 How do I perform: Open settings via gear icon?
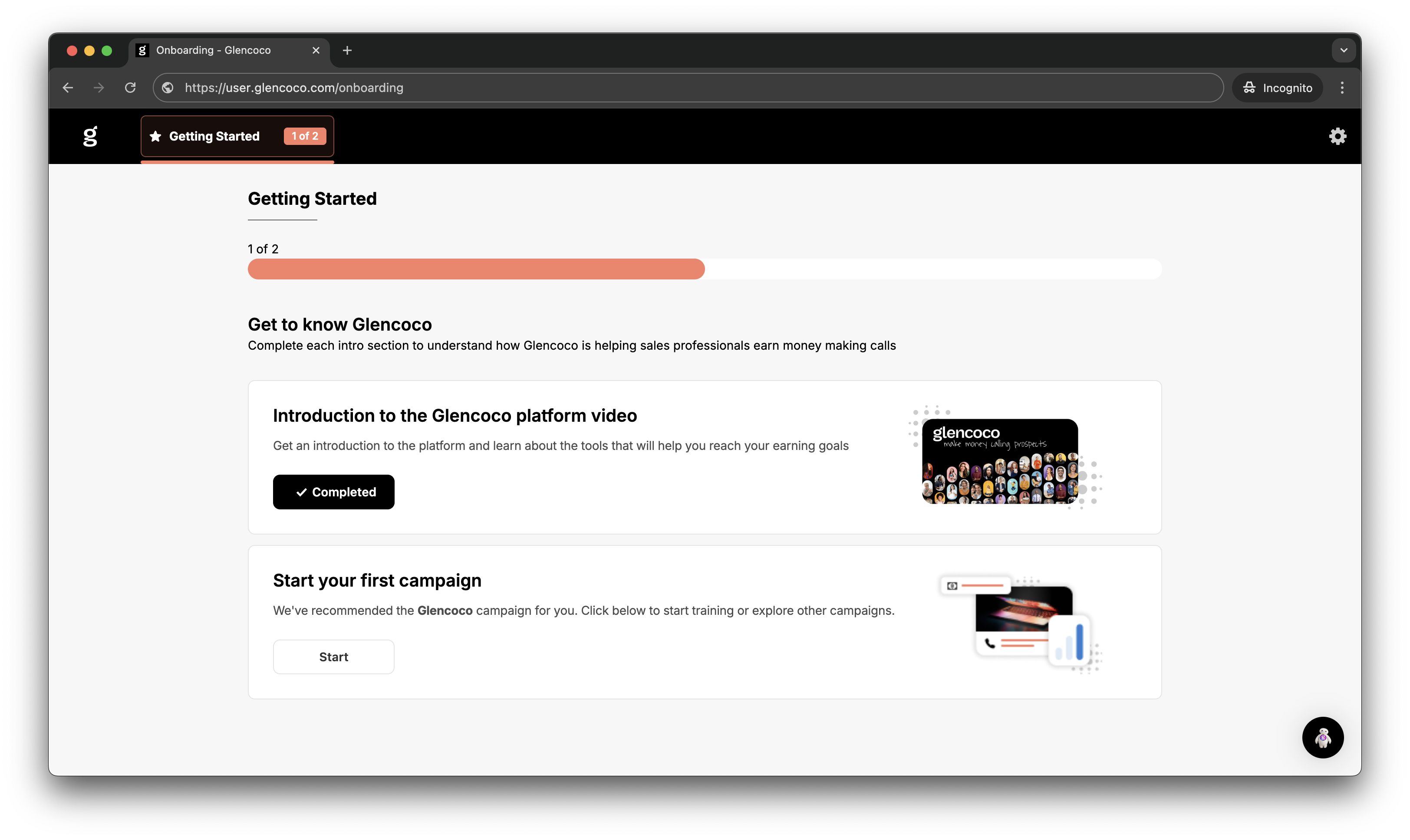point(1337,136)
